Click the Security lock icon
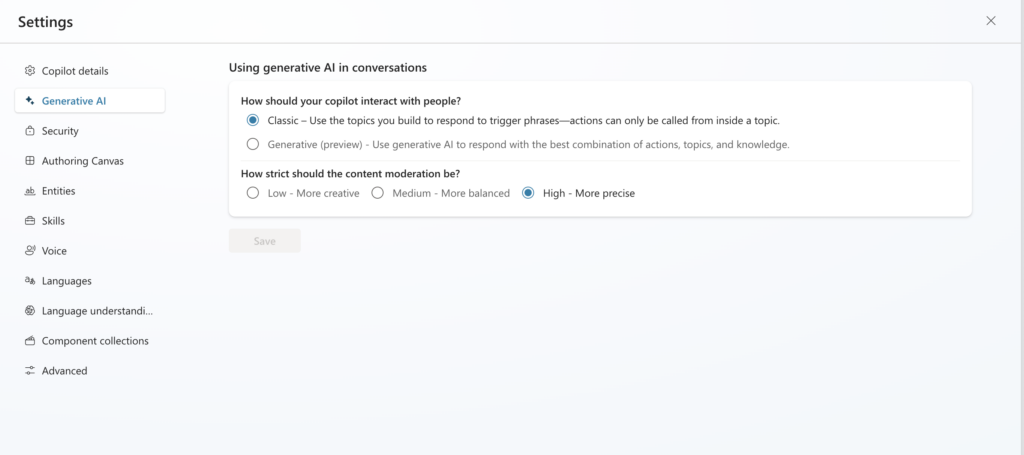The height and width of the screenshot is (455, 1024). click(30, 131)
